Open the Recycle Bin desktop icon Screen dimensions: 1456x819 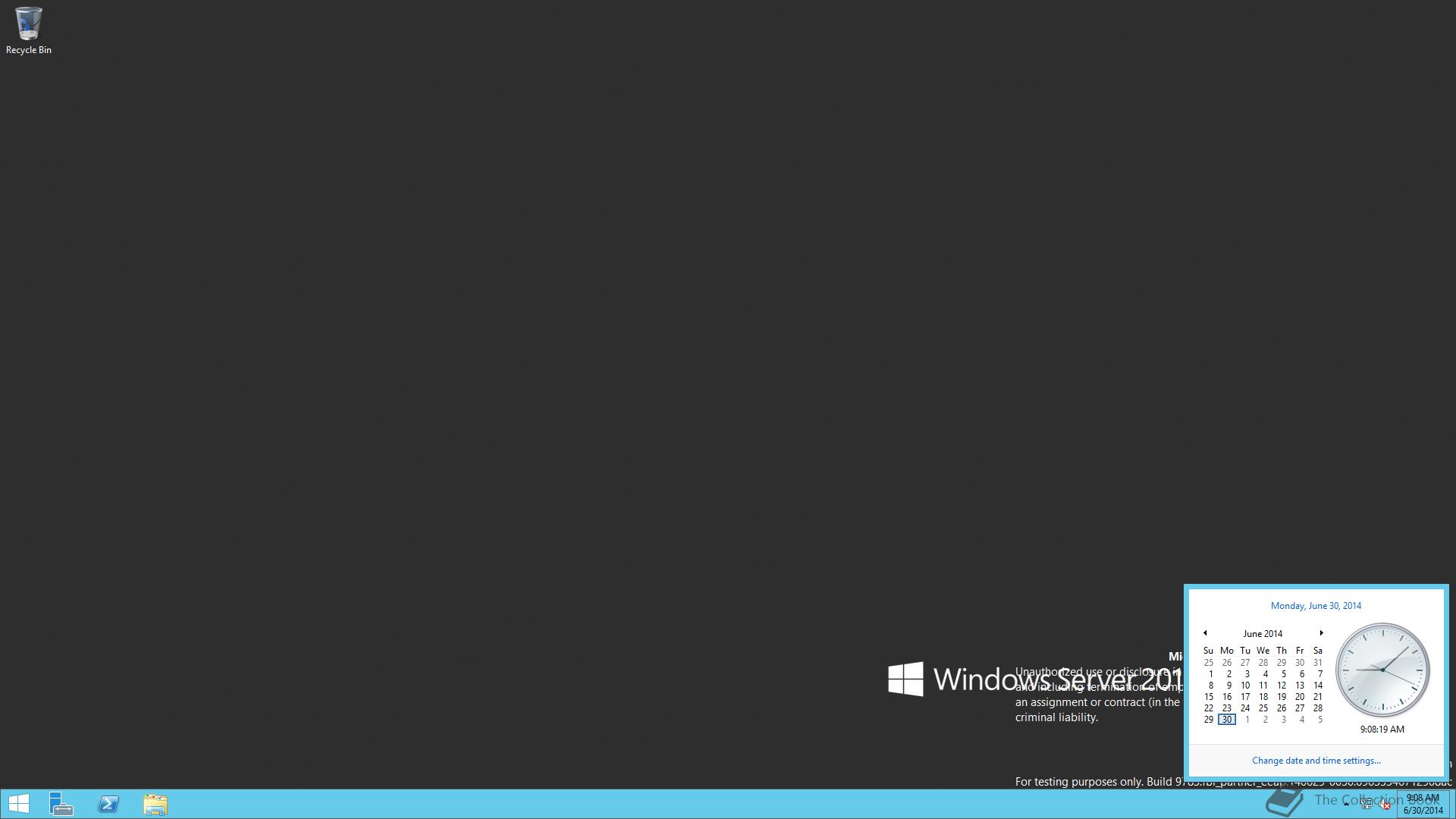[29, 30]
